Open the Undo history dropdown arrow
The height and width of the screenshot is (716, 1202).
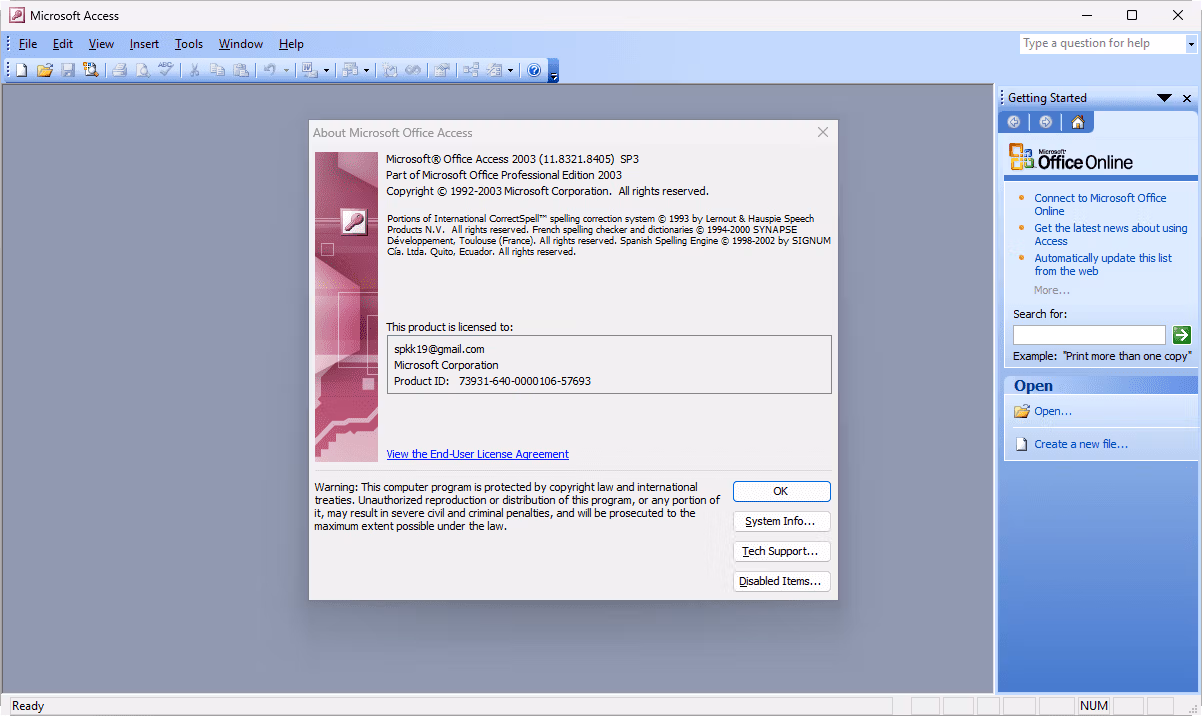(286, 70)
